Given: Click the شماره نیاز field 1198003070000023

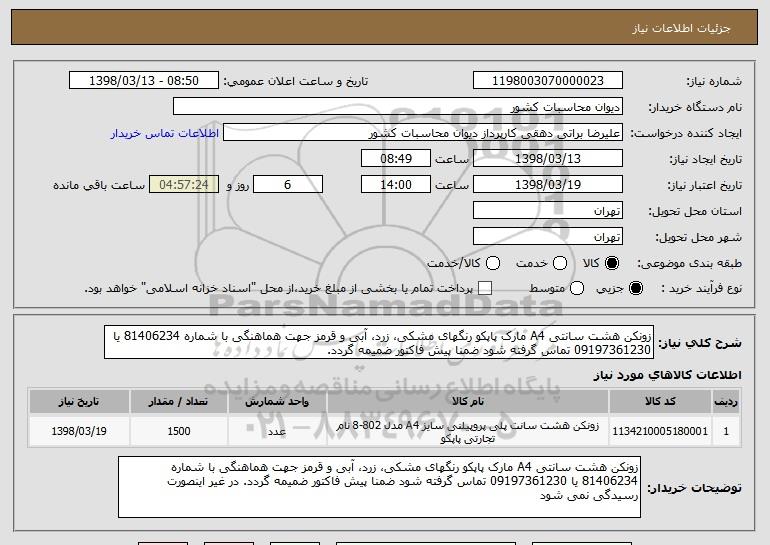Looking at the screenshot, I should tap(548, 81).
